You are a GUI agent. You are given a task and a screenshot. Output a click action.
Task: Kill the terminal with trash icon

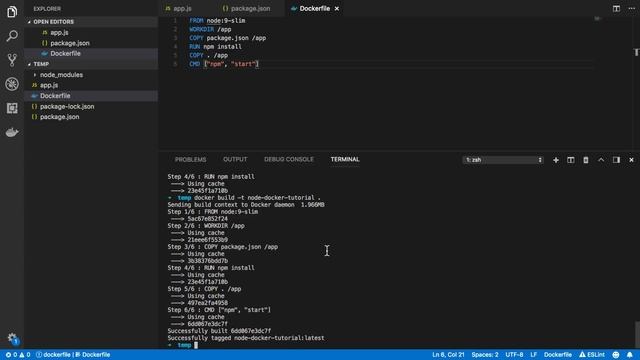(x=586, y=160)
